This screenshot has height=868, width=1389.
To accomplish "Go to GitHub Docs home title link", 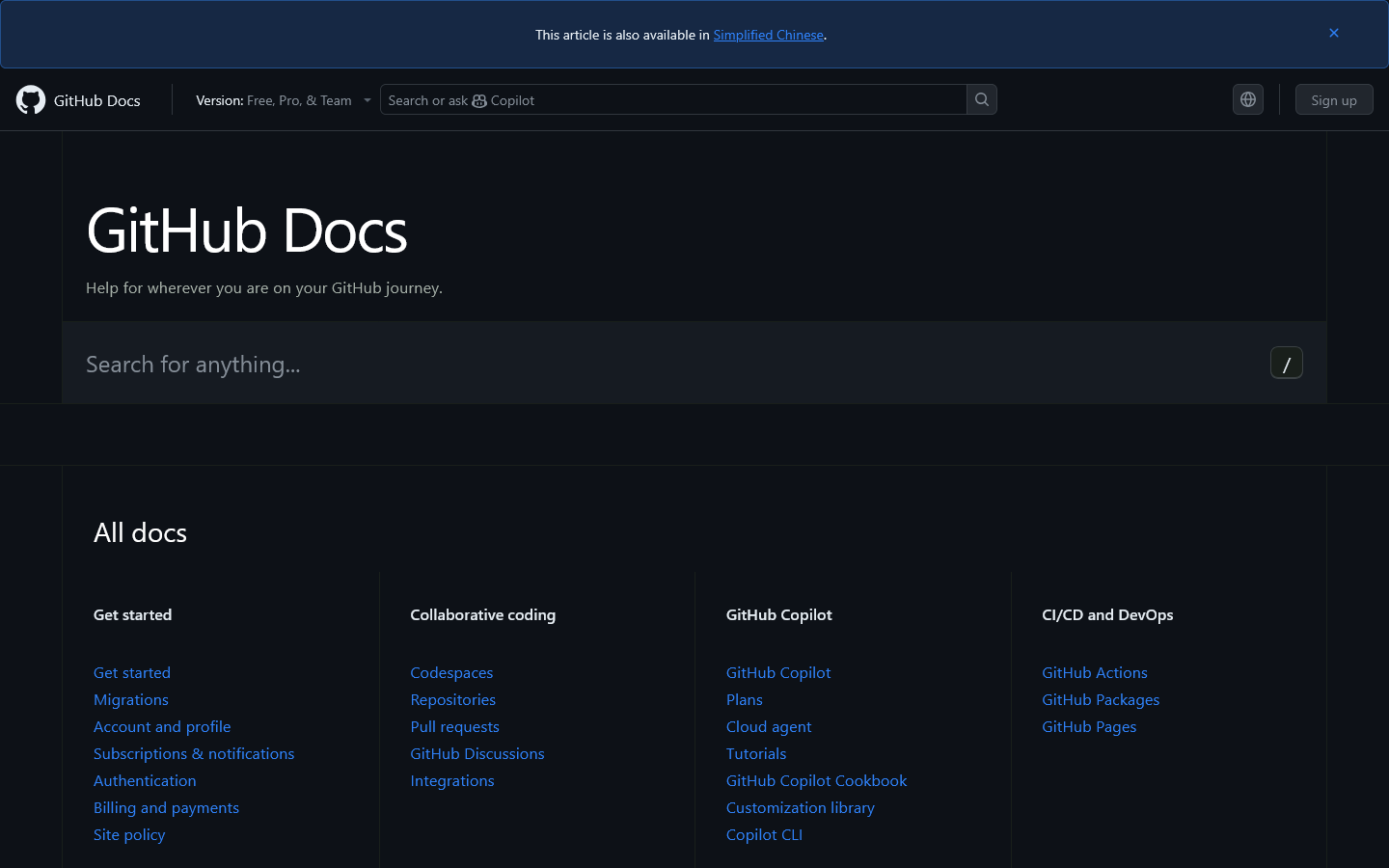I will (97, 100).
